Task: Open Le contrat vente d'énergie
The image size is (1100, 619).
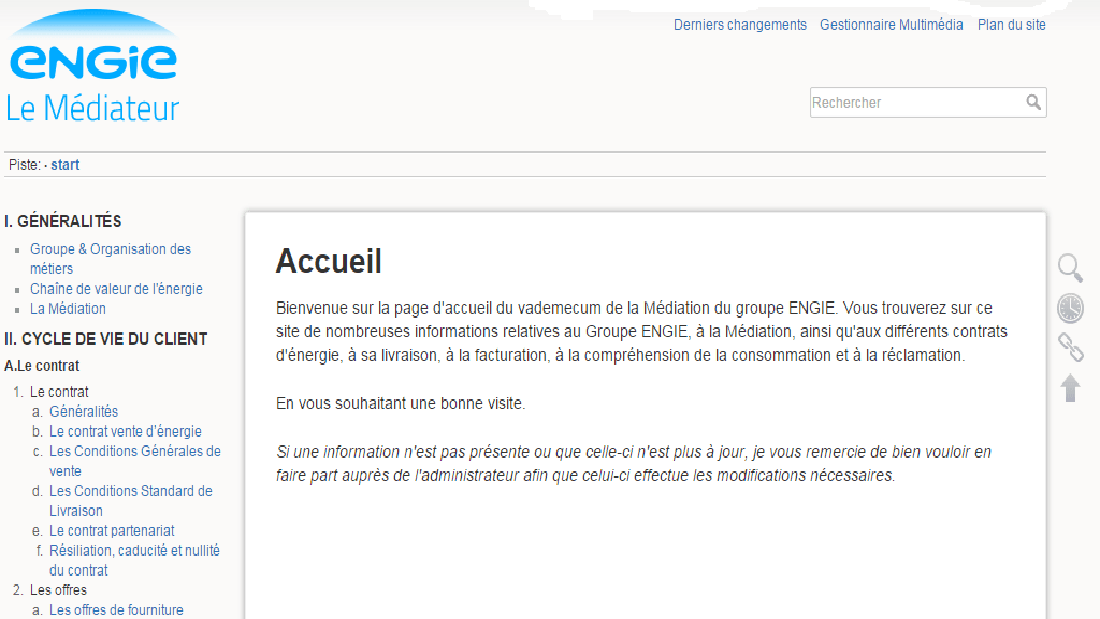Action: [x=125, y=432]
